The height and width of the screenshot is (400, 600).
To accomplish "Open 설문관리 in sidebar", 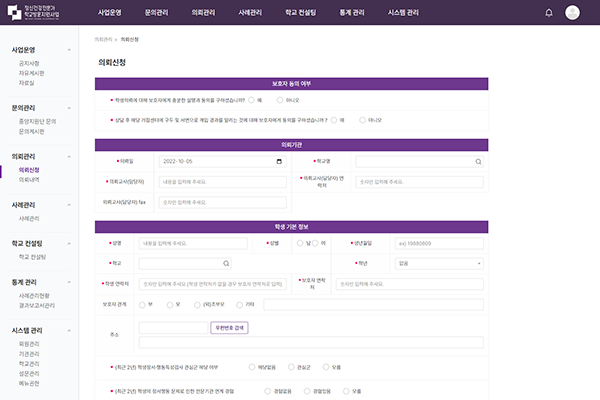I will [x=29, y=374].
